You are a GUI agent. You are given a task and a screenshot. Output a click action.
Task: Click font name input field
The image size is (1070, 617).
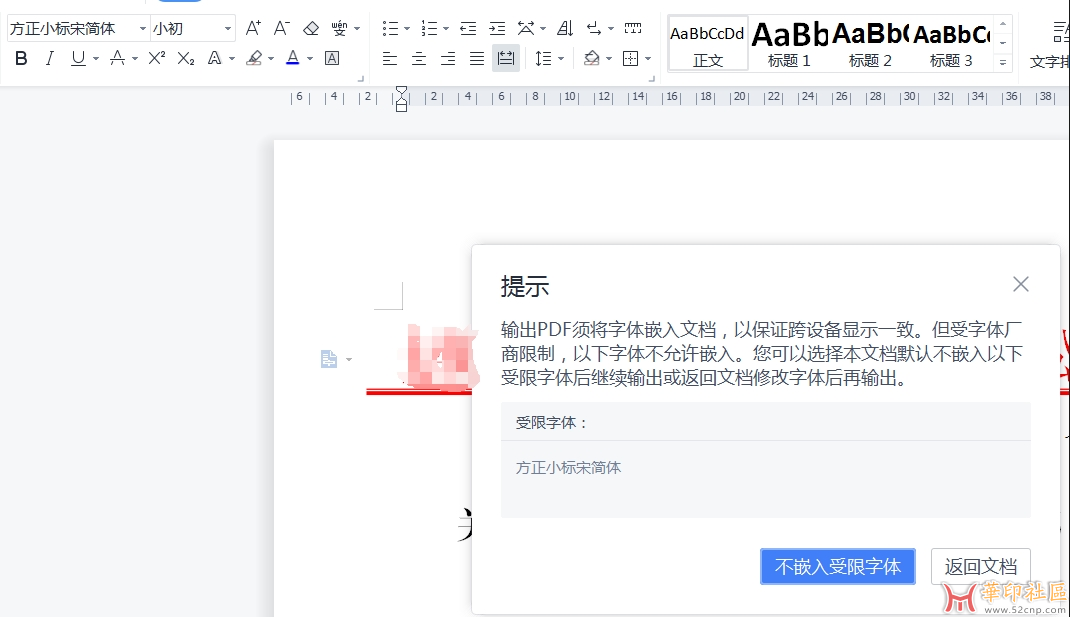72,29
